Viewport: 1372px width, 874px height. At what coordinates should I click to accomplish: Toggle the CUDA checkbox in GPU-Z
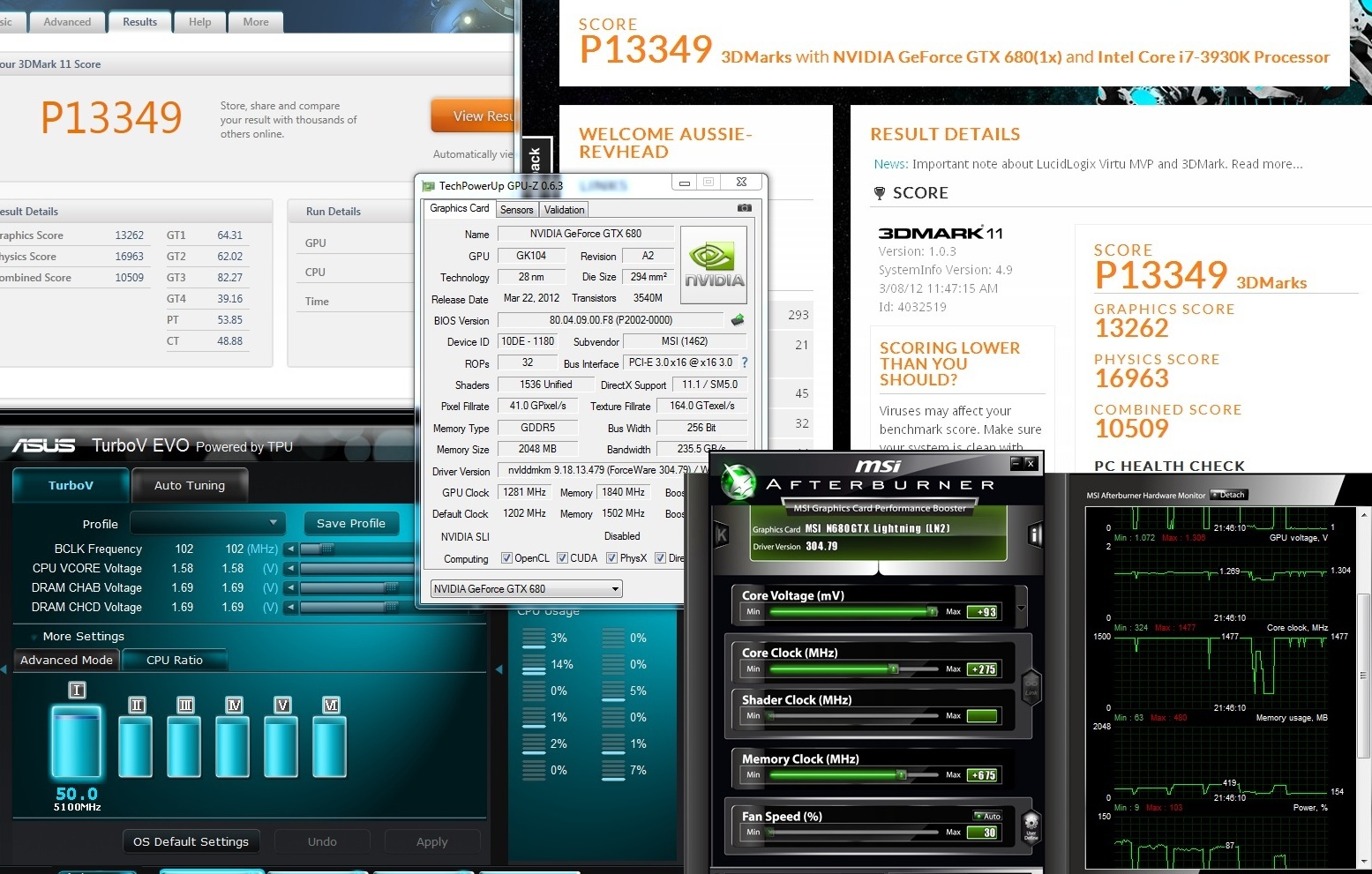click(562, 557)
